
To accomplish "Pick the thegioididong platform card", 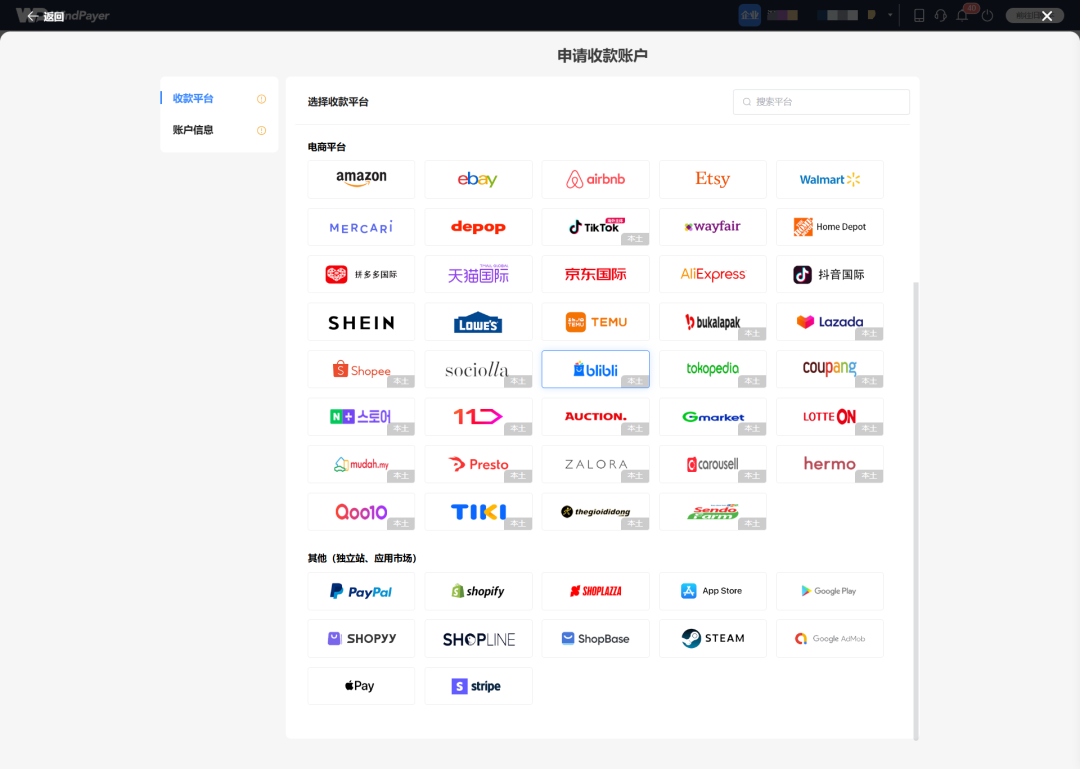I will click(595, 512).
